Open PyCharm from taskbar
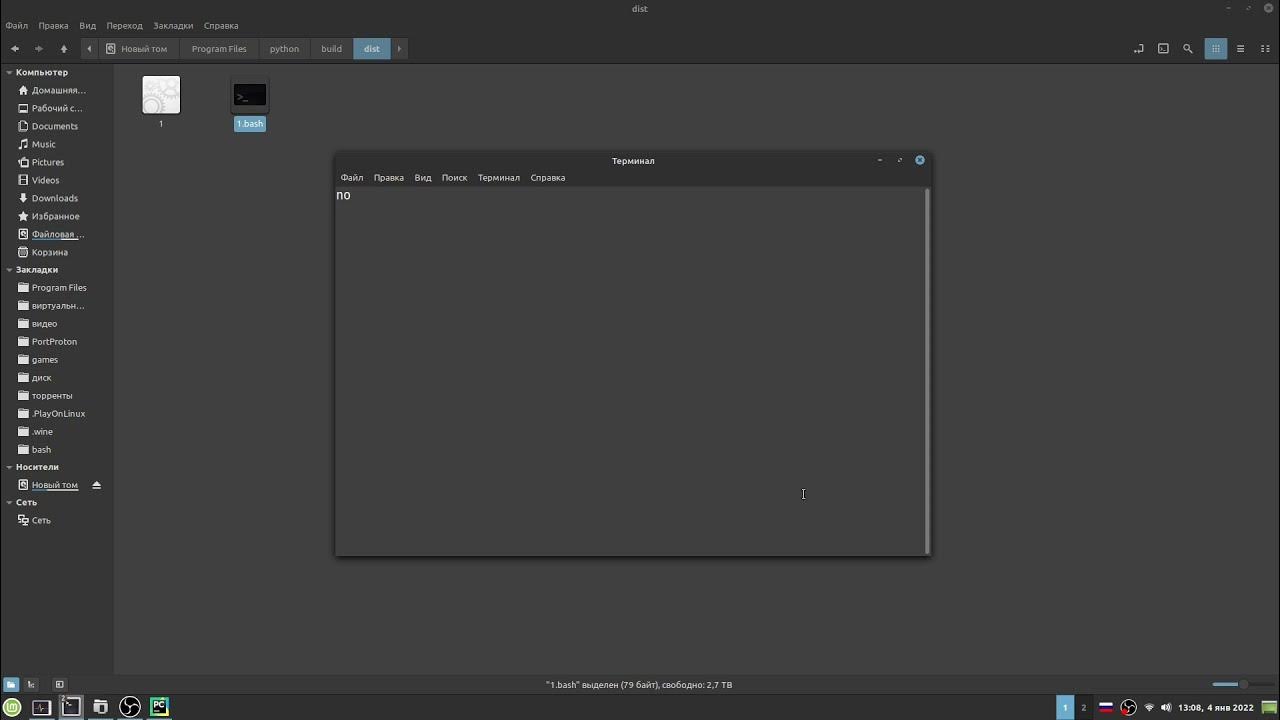Image resolution: width=1280 pixels, height=720 pixels. (x=159, y=707)
